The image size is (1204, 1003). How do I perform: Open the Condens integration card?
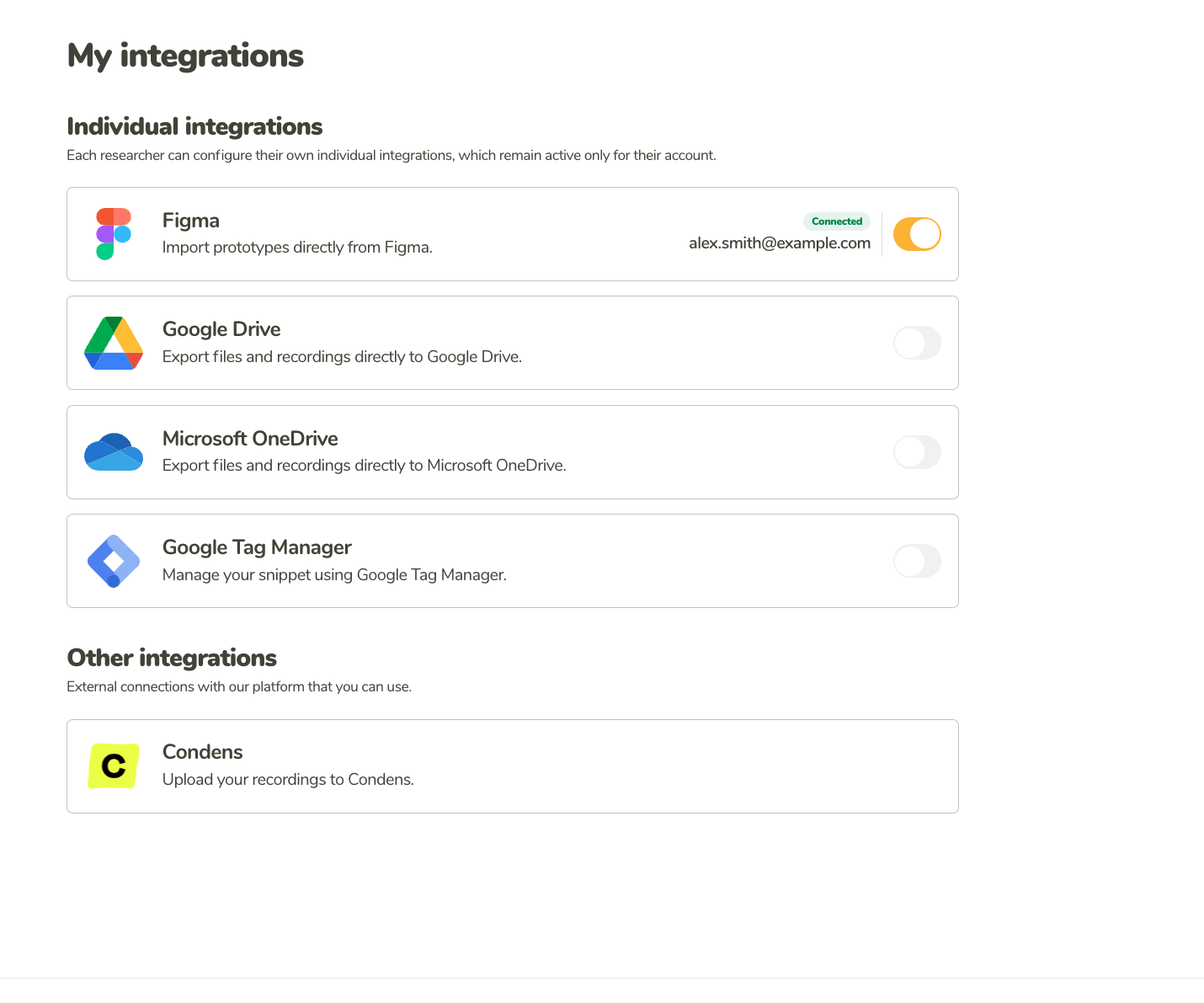point(513,766)
